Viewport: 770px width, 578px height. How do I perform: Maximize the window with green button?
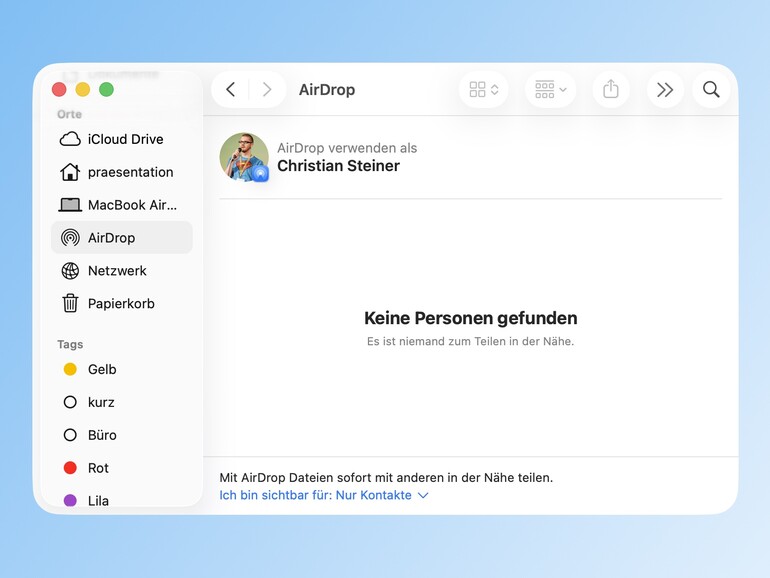tap(106, 89)
